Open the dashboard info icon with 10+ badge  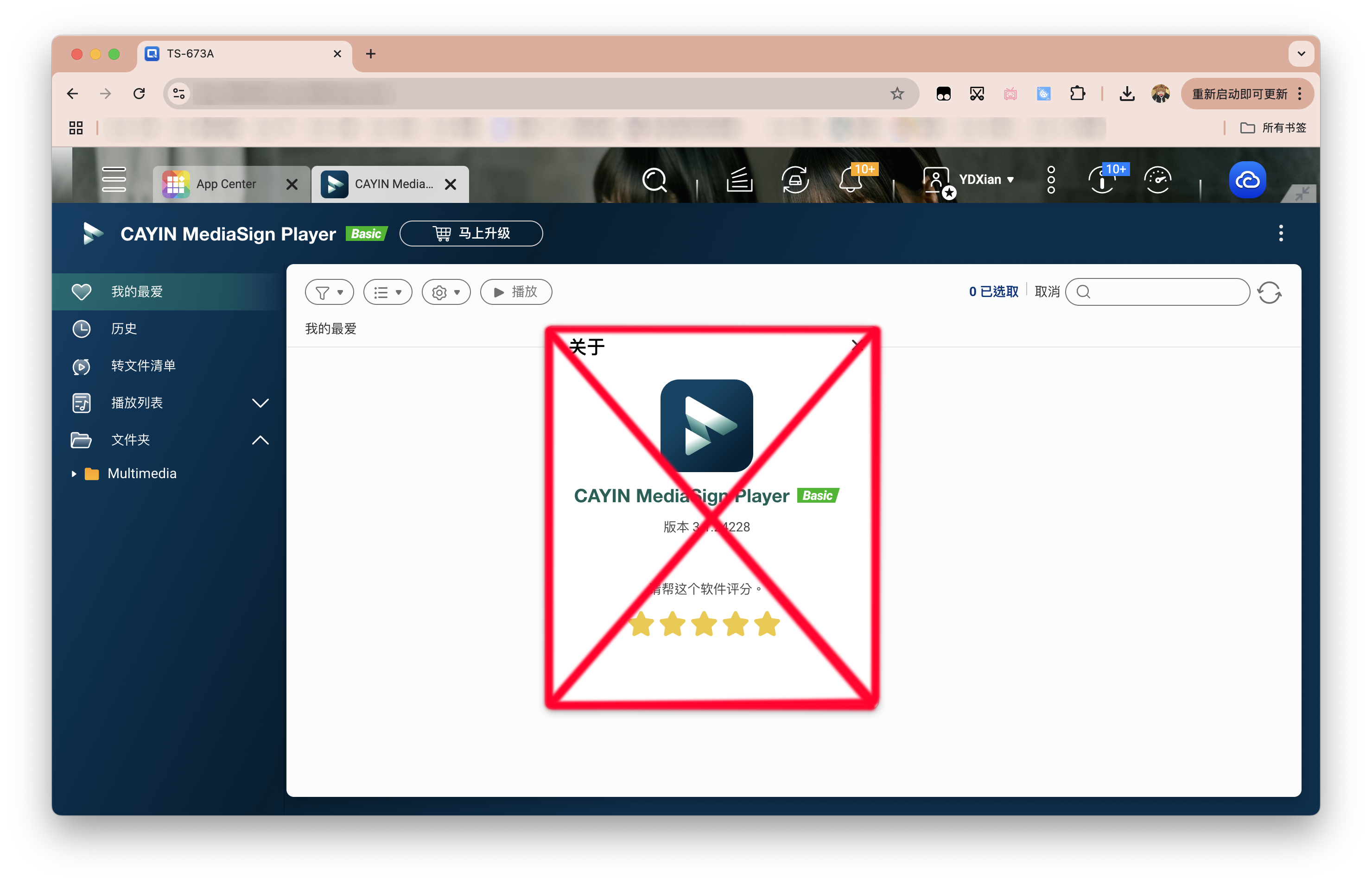(1102, 180)
